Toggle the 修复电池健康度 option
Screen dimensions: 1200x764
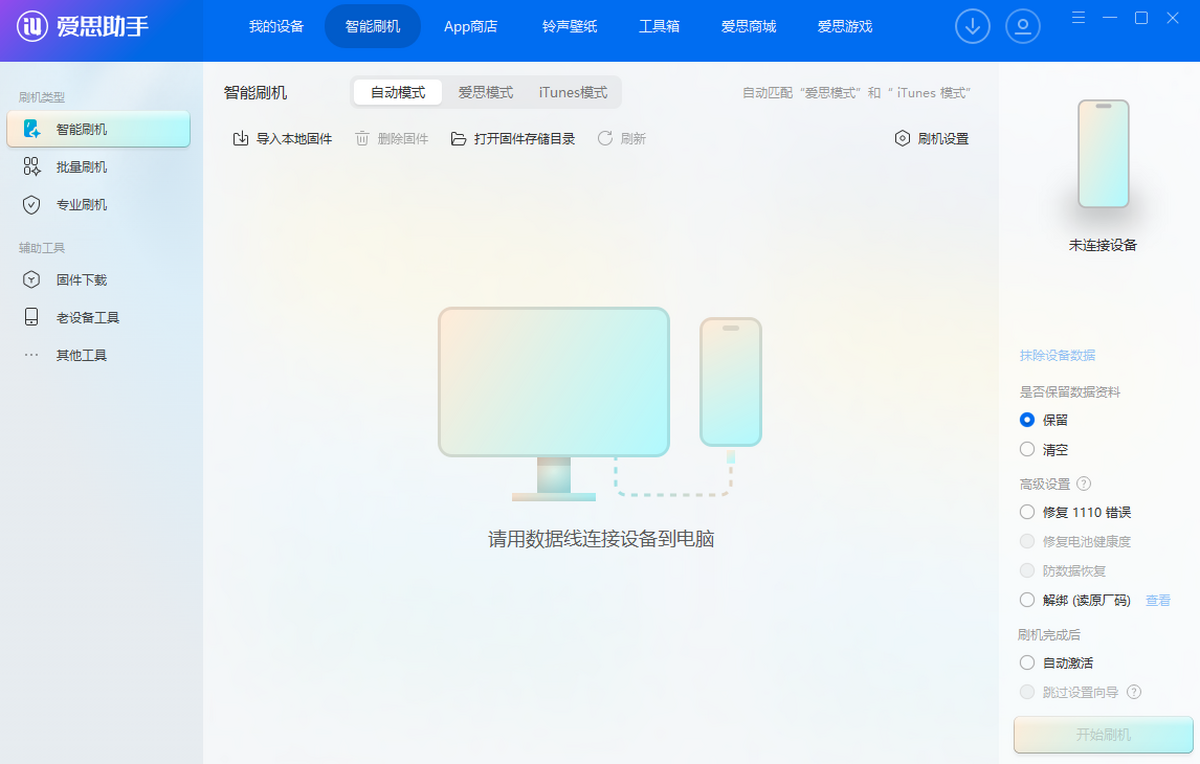[1027, 541]
